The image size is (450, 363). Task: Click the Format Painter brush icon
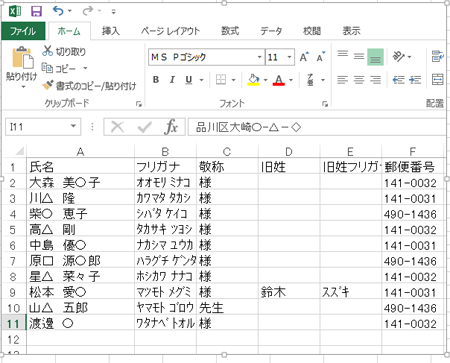coord(47,85)
